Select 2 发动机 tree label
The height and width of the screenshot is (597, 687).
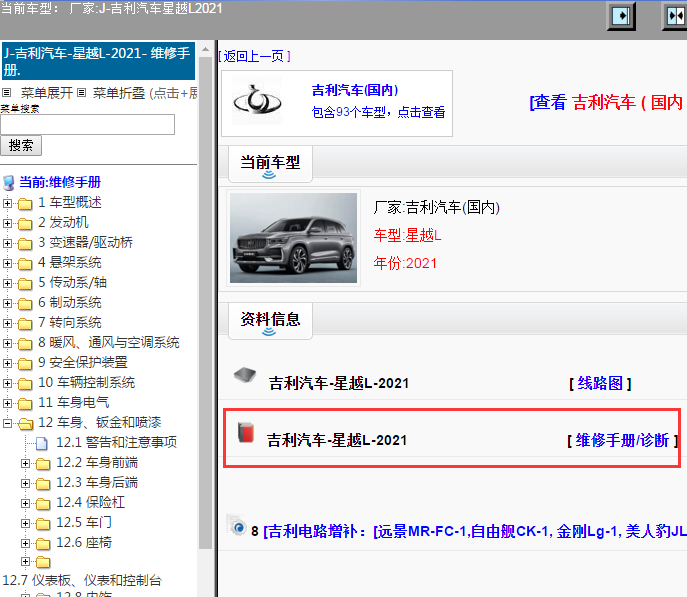click(63, 222)
